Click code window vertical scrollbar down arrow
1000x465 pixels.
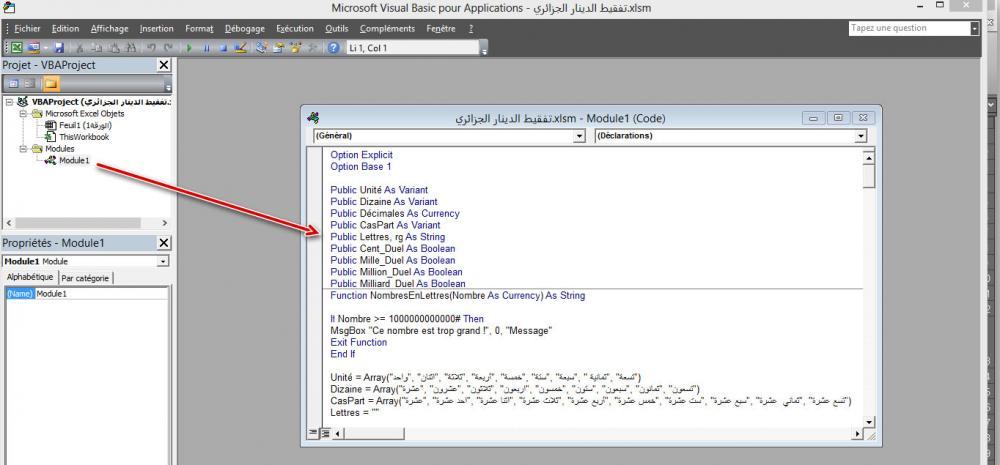click(x=868, y=422)
